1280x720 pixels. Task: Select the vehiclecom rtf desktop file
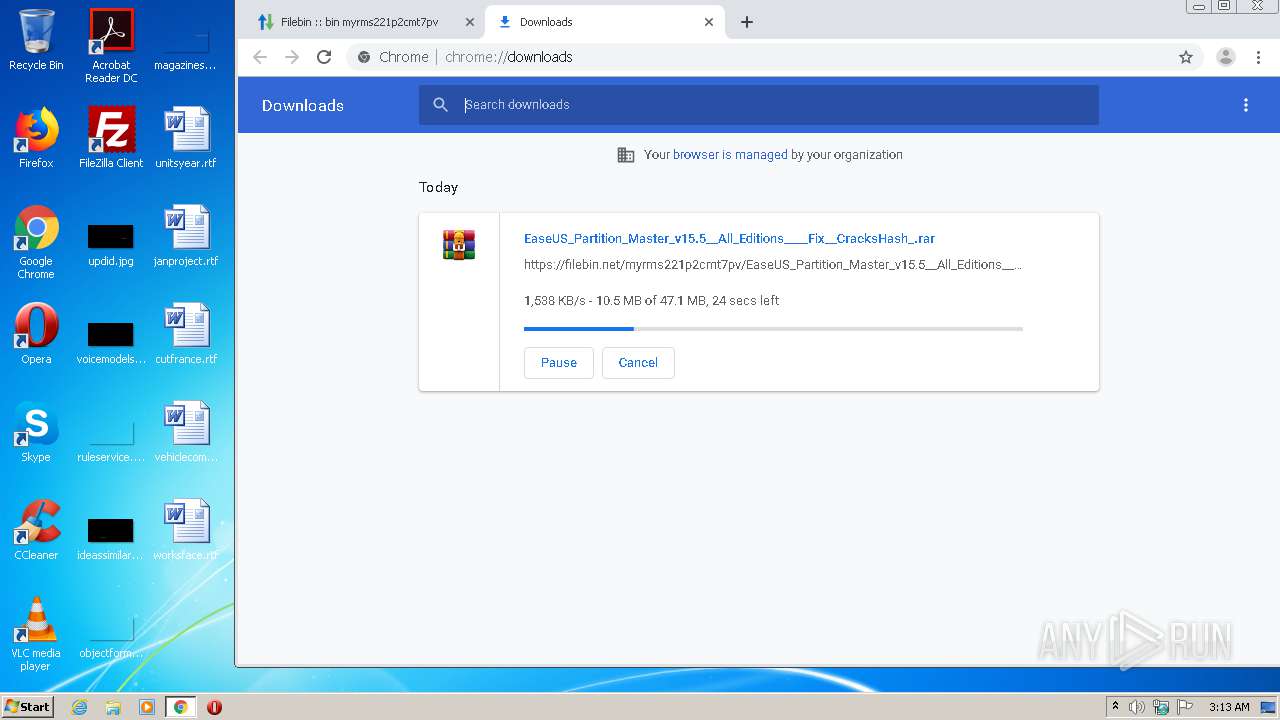pos(186,432)
